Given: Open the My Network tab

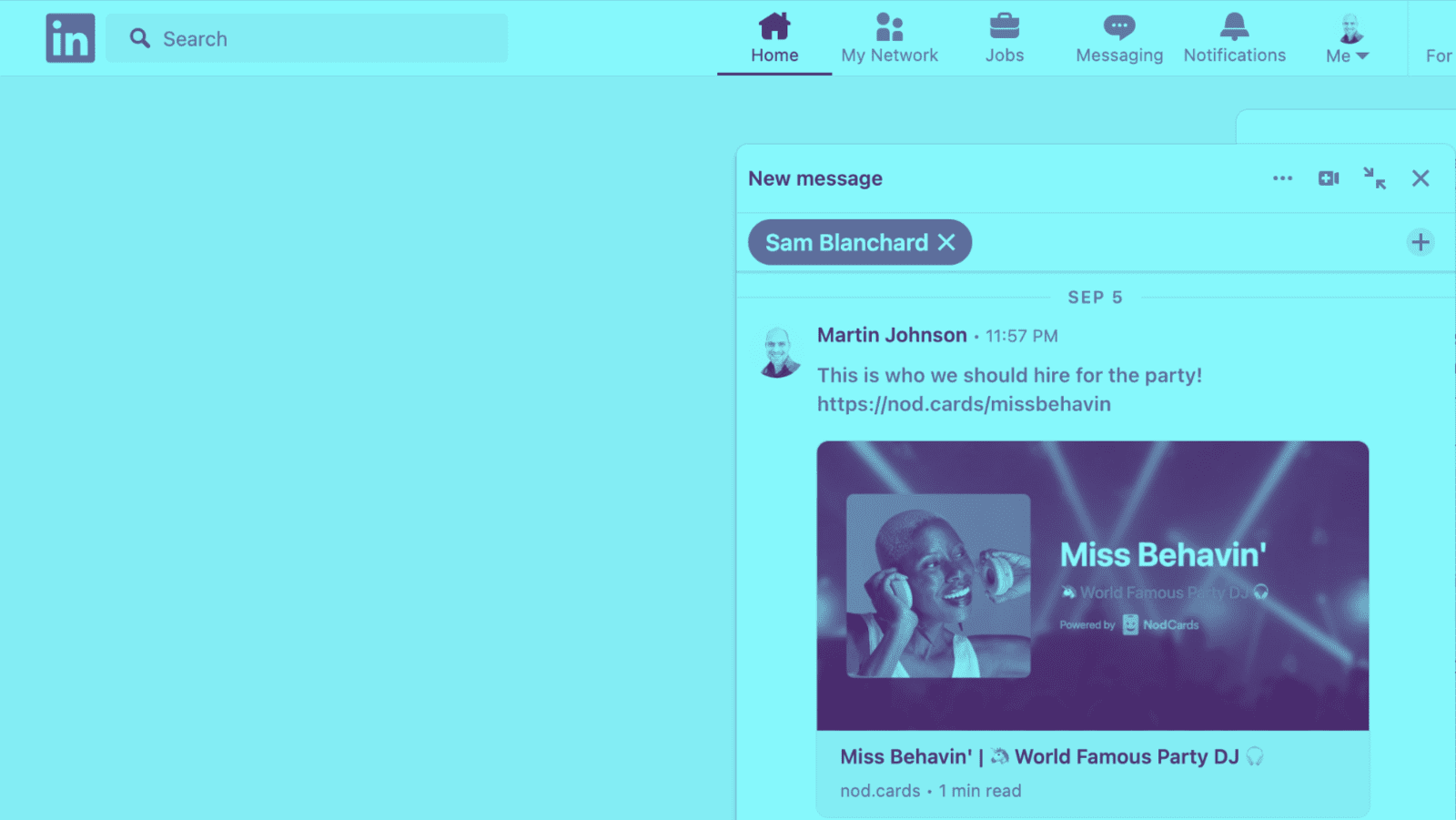Looking at the screenshot, I should 889,38.
